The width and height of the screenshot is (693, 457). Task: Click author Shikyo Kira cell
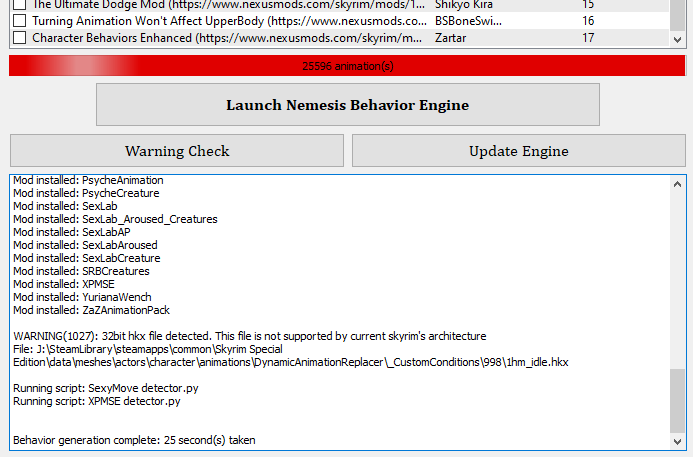click(464, 5)
